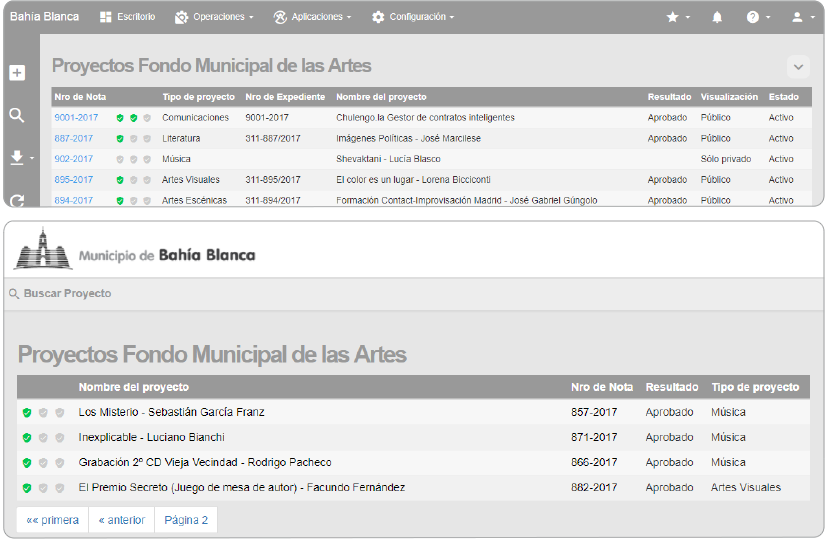
Task: Open note link 887-2017
Action: (x=74, y=138)
